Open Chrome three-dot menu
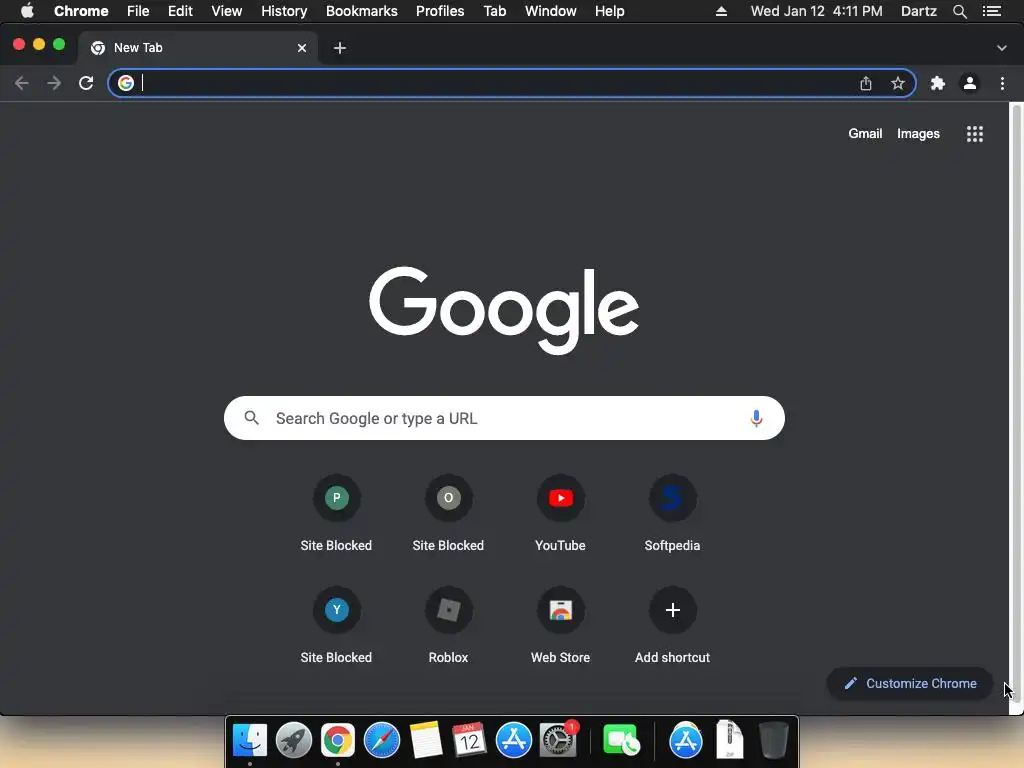The width and height of the screenshot is (1024, 768). click(1002, 83)
